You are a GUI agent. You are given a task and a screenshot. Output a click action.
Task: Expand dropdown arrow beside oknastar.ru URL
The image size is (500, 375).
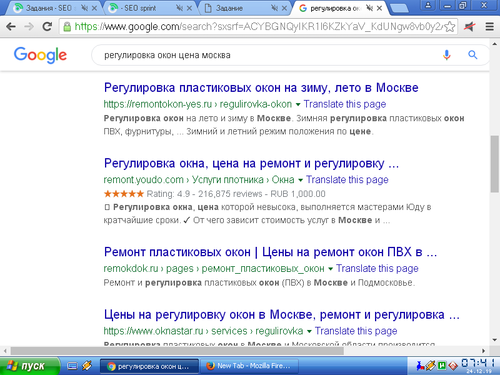pyautogui.click(x=309, y=331)
